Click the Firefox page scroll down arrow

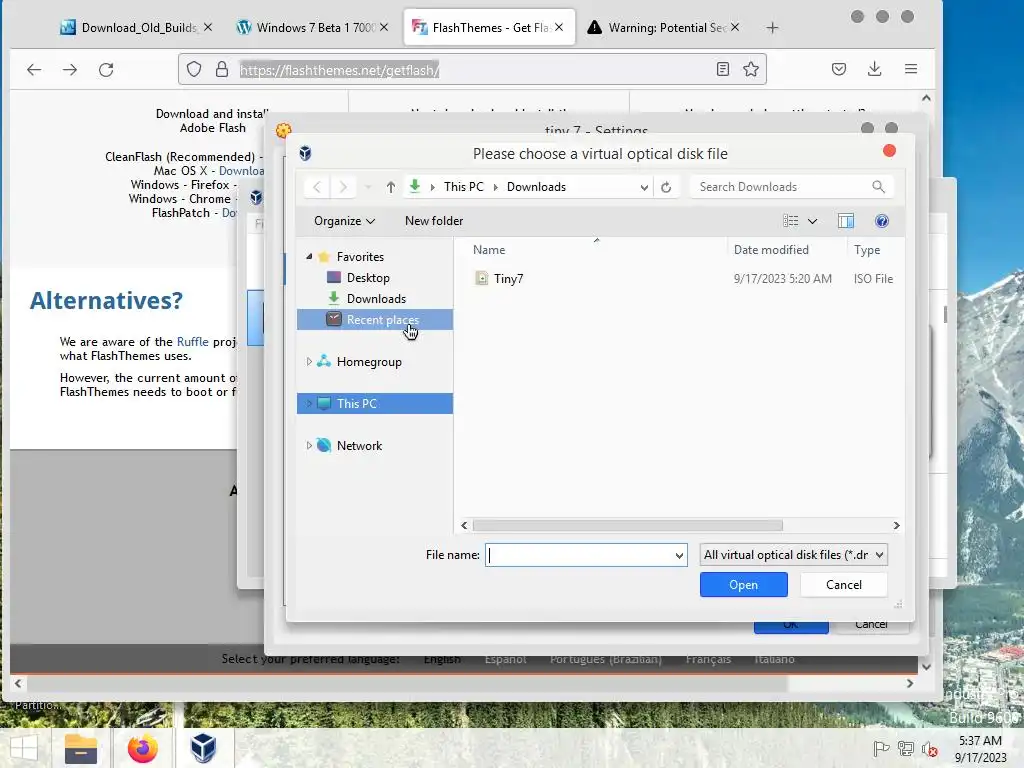coord(926,667)
